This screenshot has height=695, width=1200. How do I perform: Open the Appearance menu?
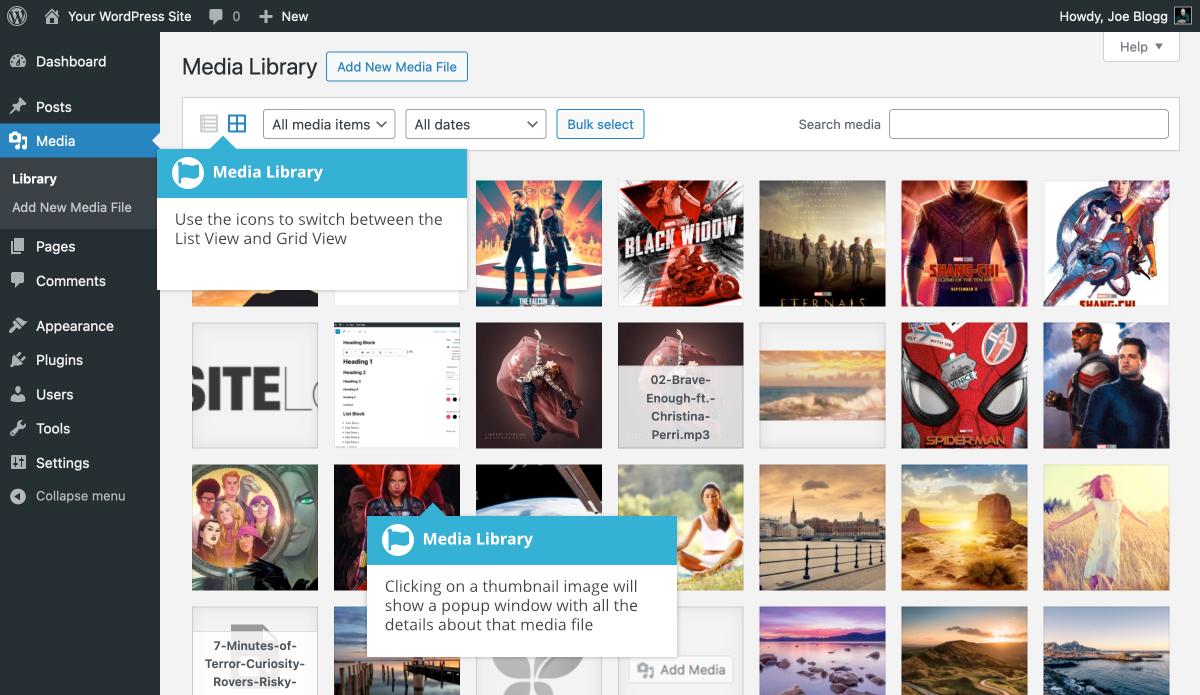(74, 326)
